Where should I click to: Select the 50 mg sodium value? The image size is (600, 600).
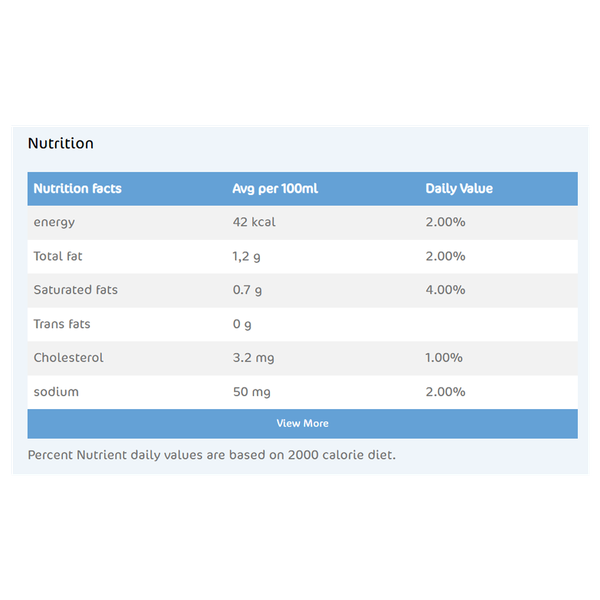pos(253,392)
